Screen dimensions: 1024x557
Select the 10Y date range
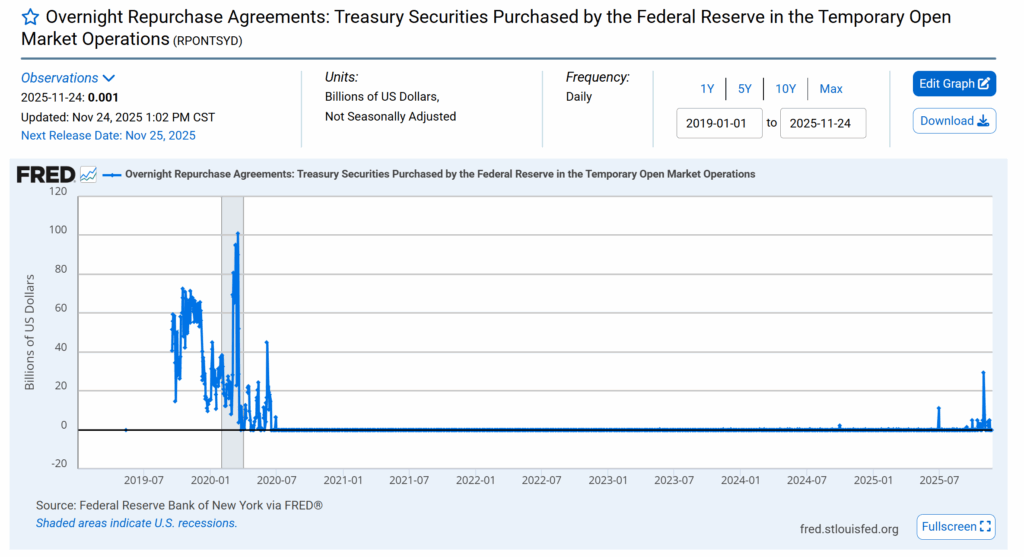[x=786, y=89]
